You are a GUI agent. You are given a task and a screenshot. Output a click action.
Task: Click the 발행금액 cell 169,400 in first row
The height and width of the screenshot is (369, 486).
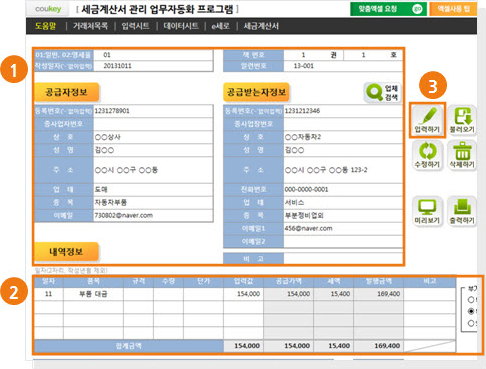point(379,294)
